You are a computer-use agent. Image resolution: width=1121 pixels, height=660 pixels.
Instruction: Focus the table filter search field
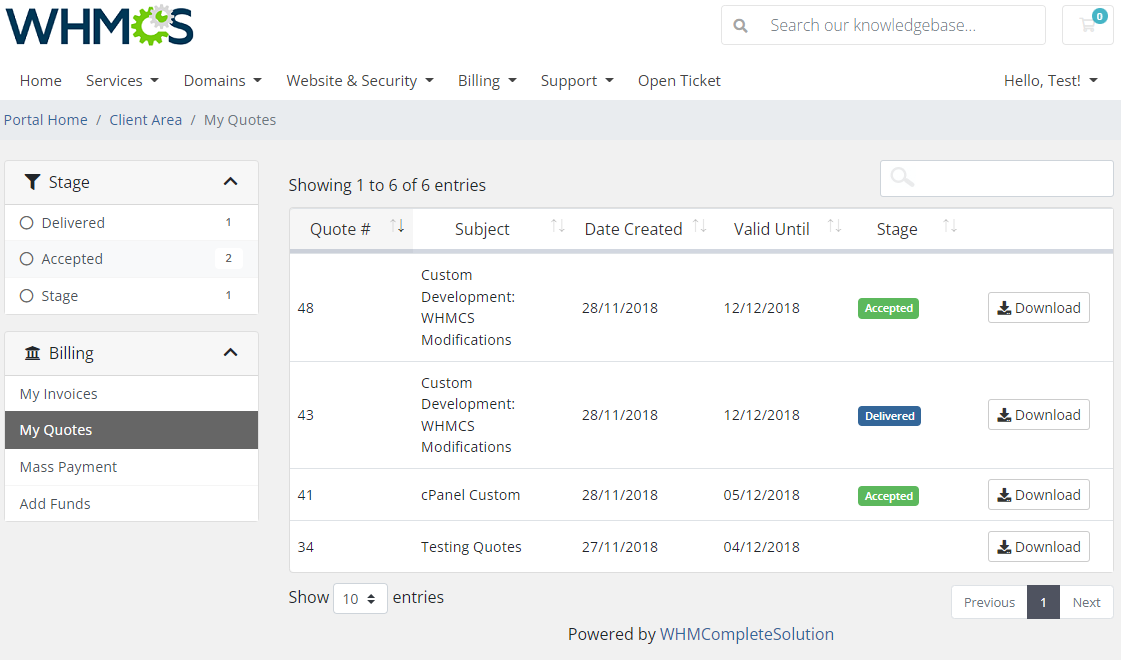(997, 178)
